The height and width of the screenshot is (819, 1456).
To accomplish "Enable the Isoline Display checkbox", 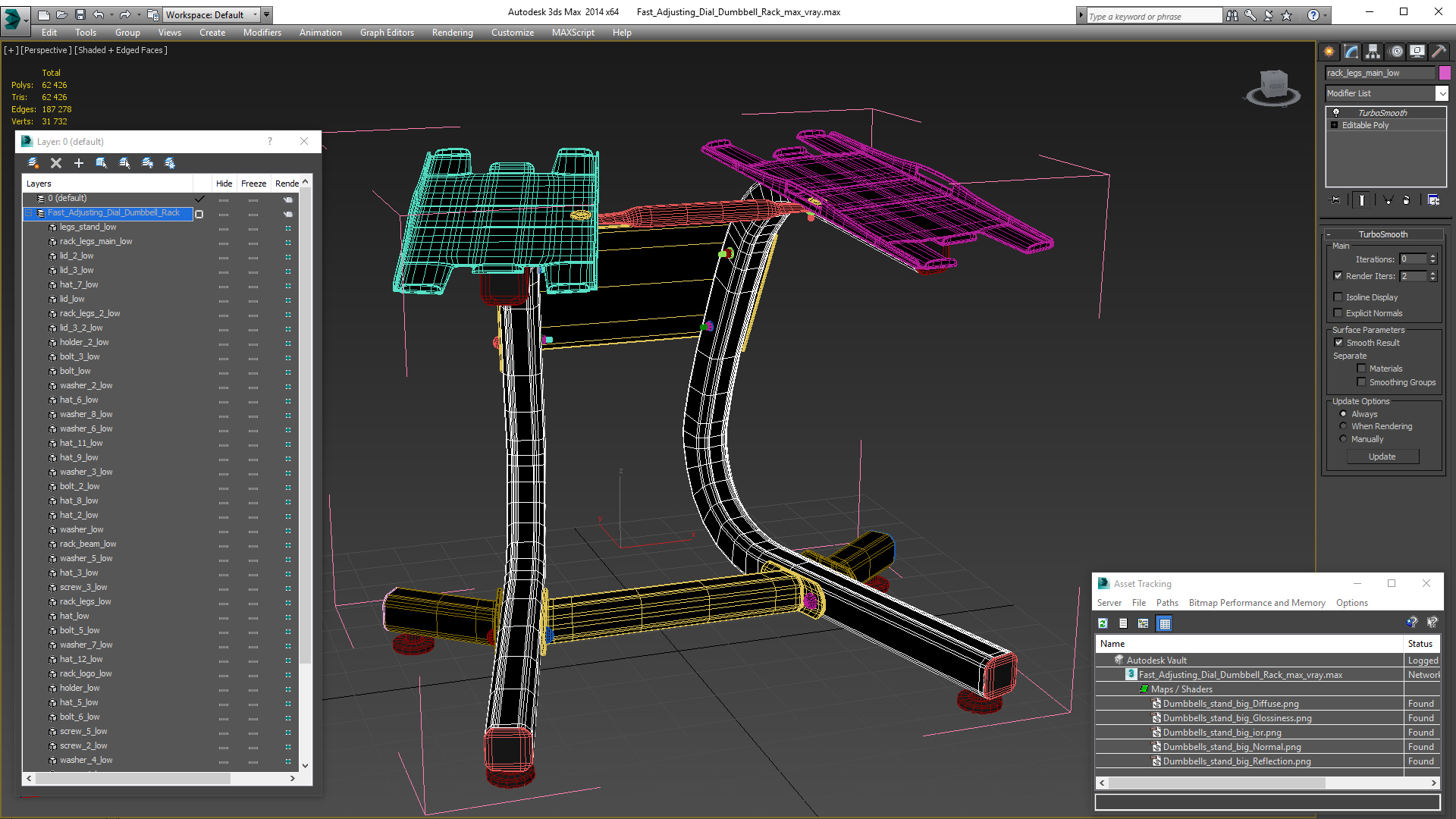I will (x=1338, y=297).
